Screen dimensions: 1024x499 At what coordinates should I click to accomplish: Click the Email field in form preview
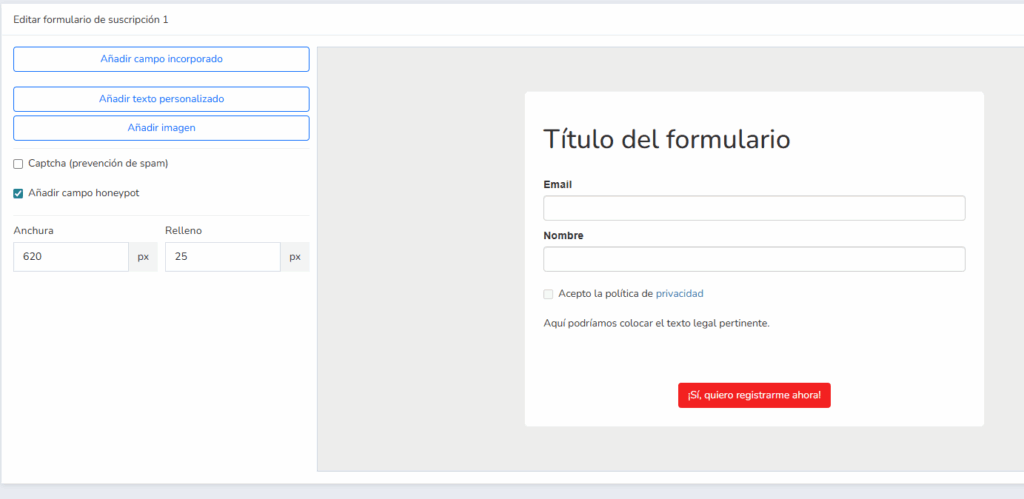coord(754,208)
